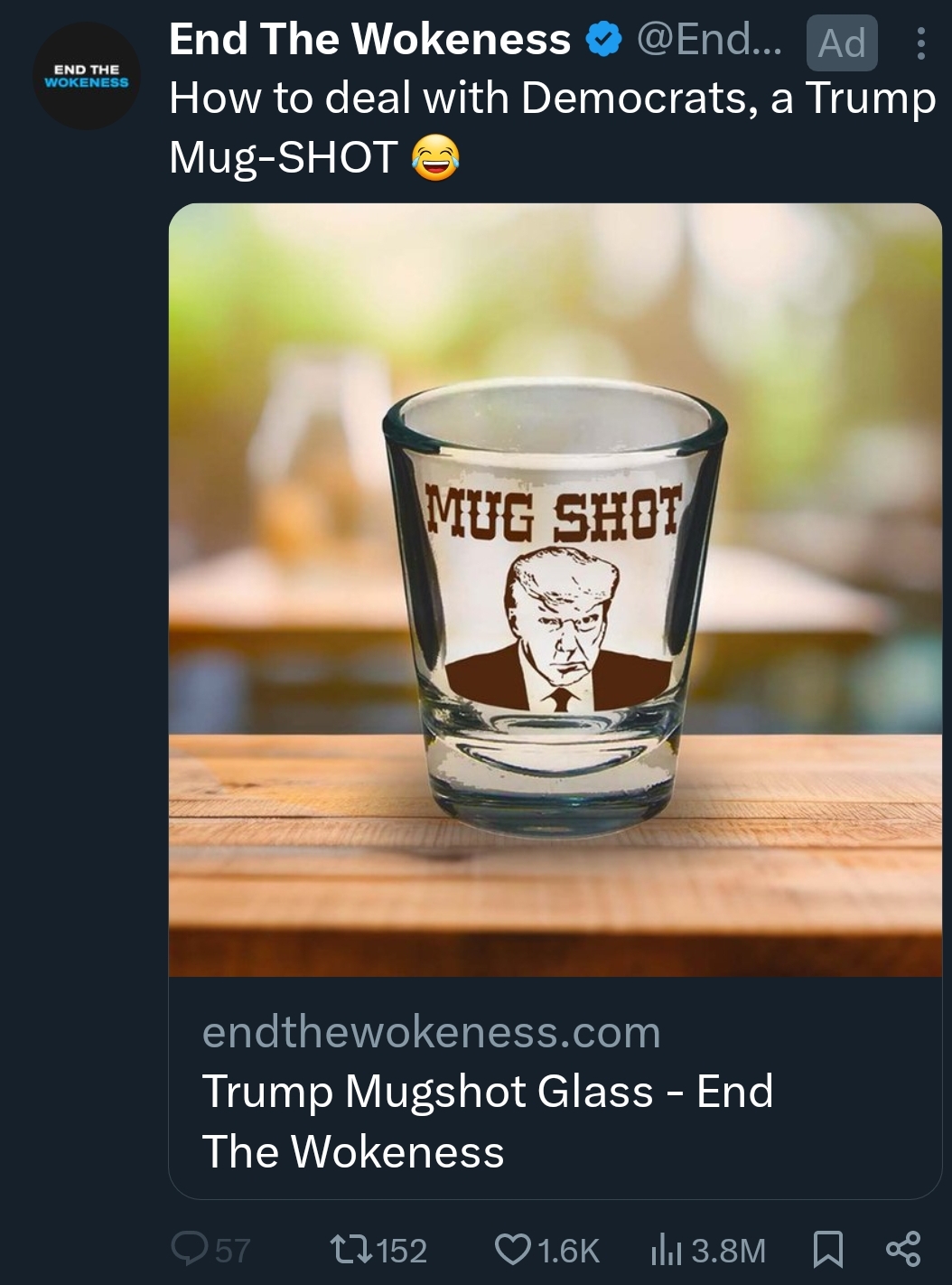This screenshot has height=1285, width=952.
Task: Like the post with the heart icon
Action: [x=512, y=1250]
